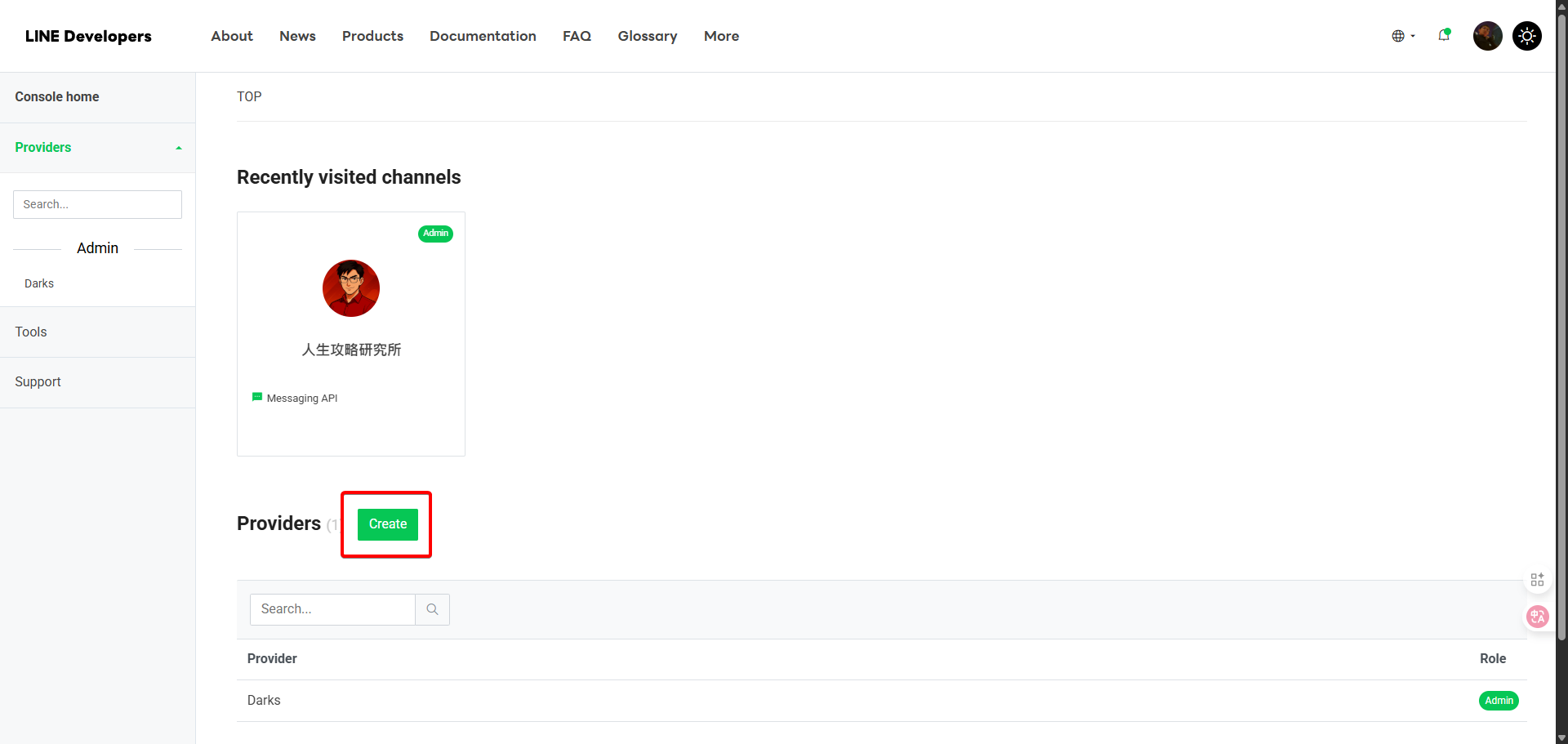This screenshot has width=1568, height=744.
Task: Open the Documentation menu
Action: pyautogui.click(x=483, y=36)
